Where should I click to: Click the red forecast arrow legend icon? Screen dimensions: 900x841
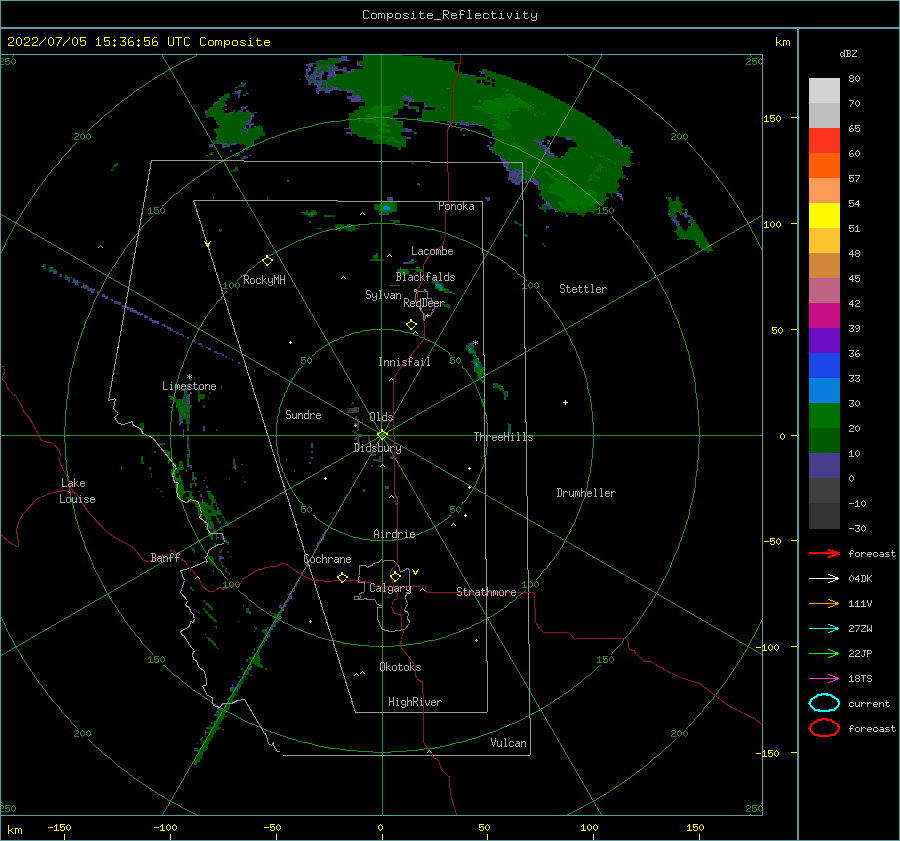click(824, 553)
